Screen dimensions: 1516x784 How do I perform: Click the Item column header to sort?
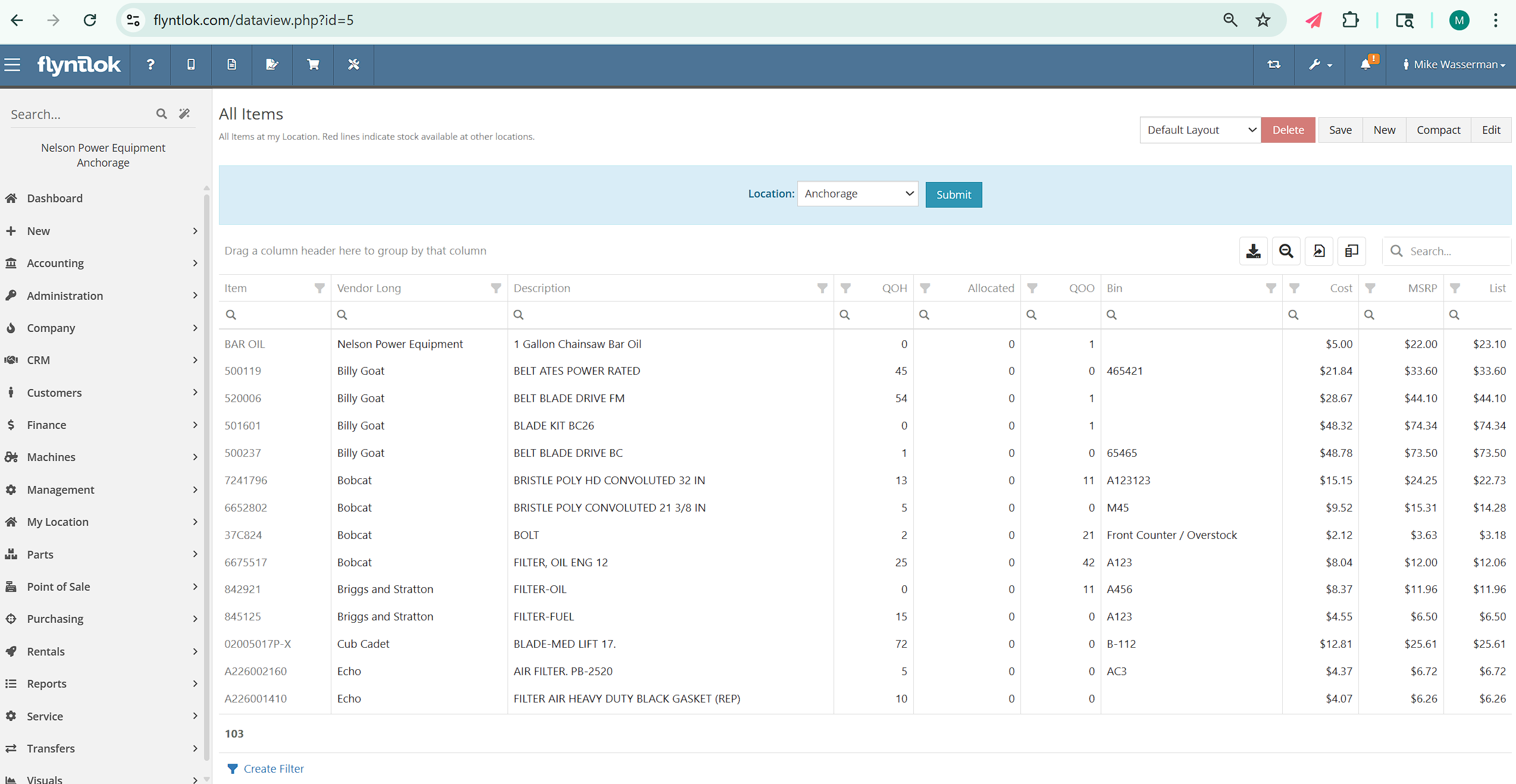tap(236, 288)
